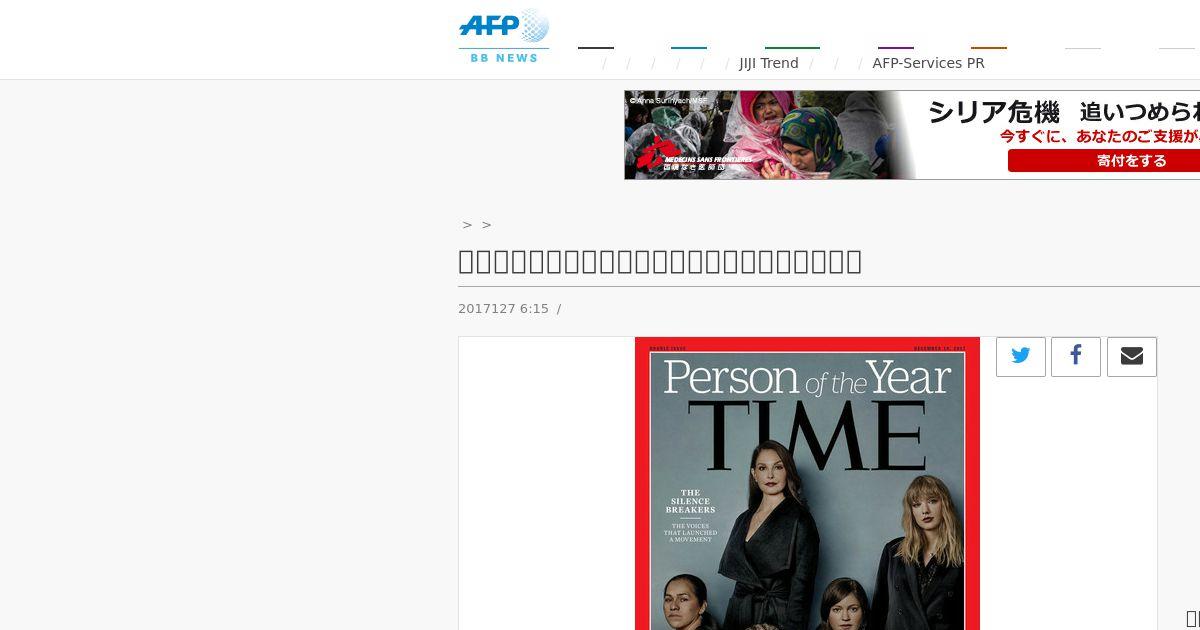Open the シリア危機 banner advertisement text
Viewport: 1200px width, 630px height.
[1063, 112]
